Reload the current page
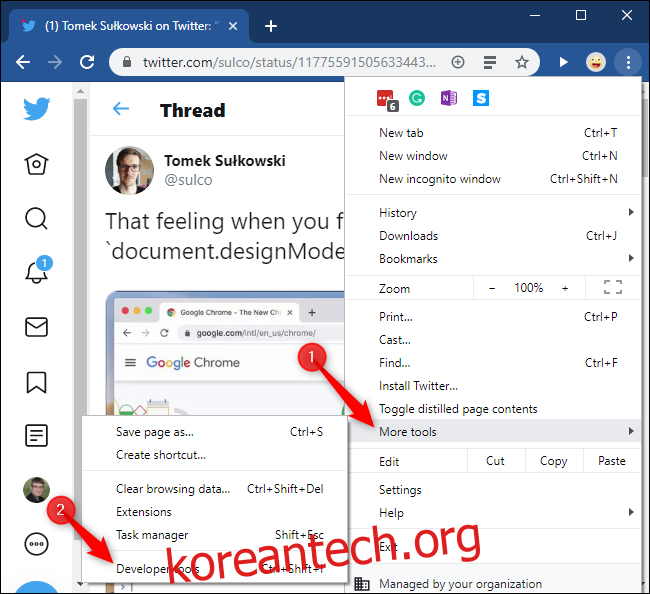 (87, 63)
